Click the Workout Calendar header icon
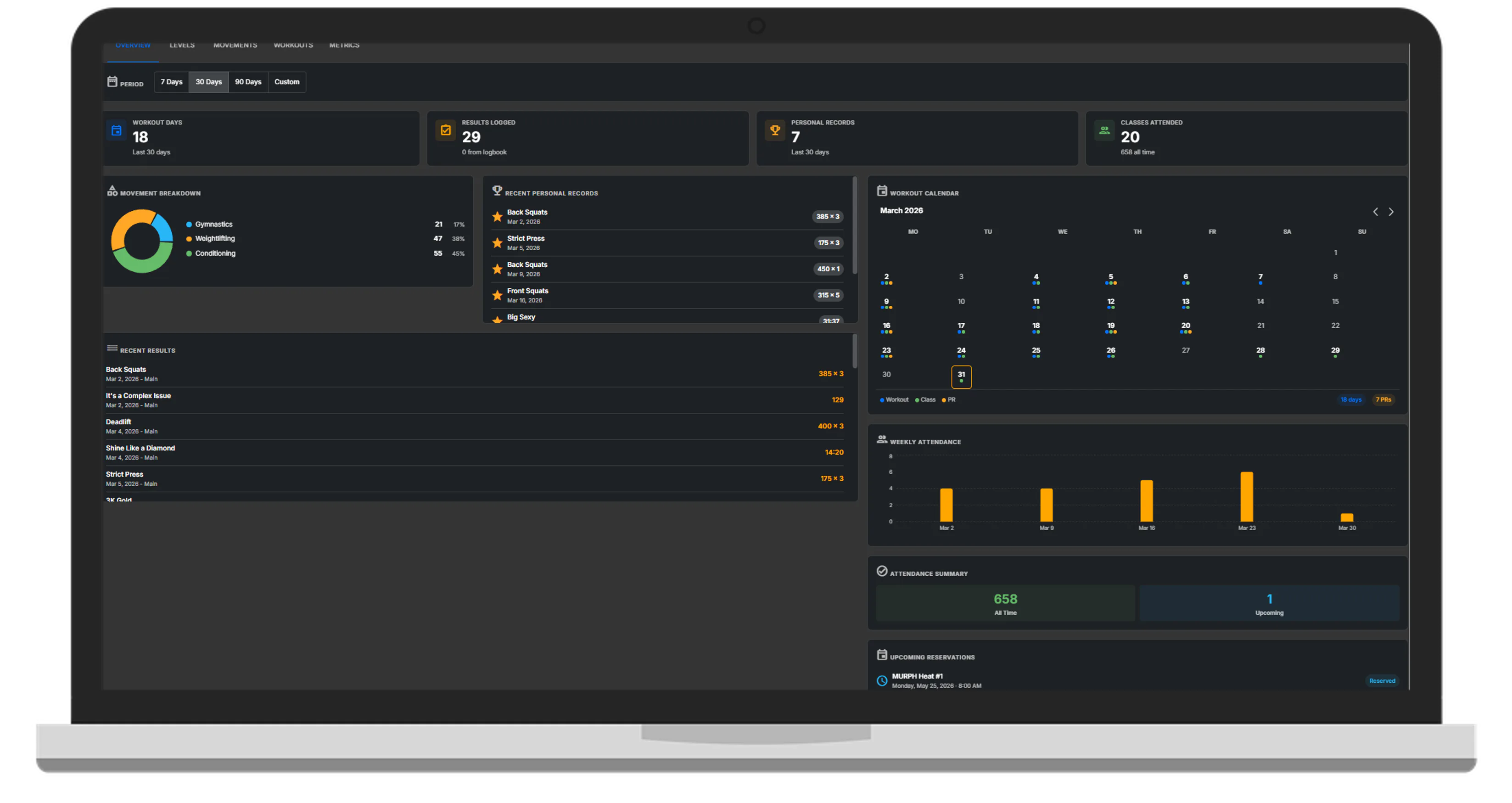 (x=882, y=191)
